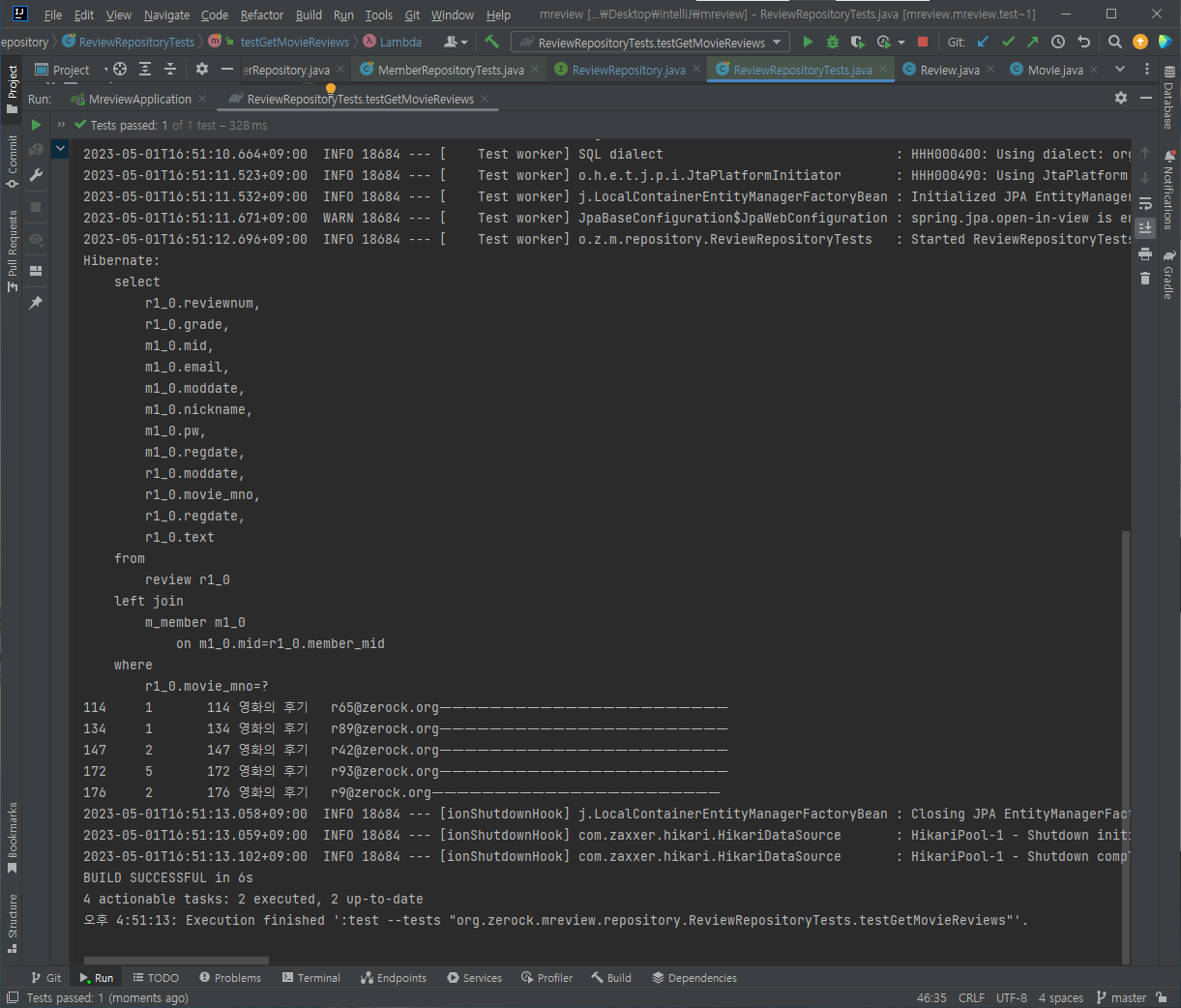Open Project view options gear
Image resolution: width=1181 pixels, height=1008 pixels.
click(202, 69)
